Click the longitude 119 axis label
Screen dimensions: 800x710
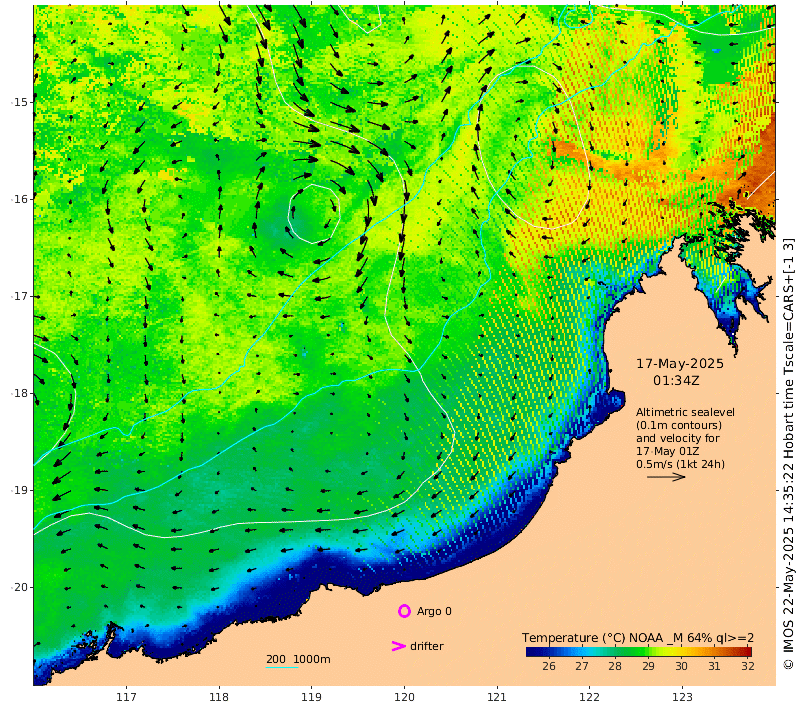pos(311,697)
